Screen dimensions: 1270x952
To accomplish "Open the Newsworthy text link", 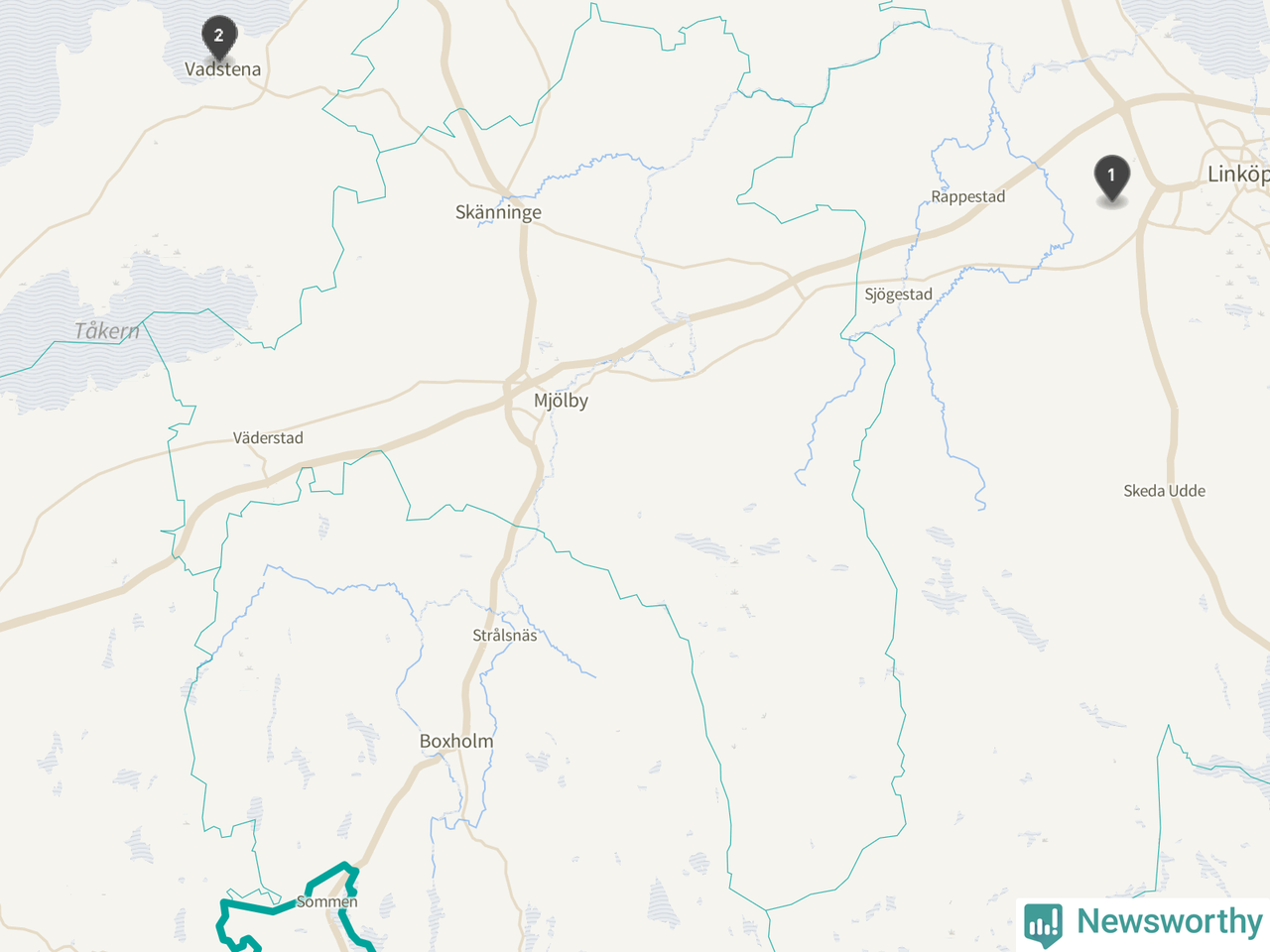I will (x=1169, y=921).
